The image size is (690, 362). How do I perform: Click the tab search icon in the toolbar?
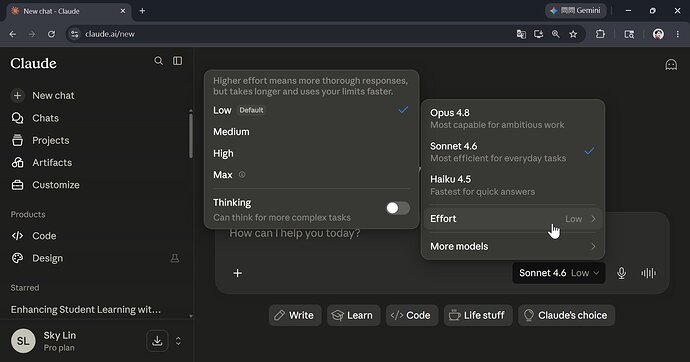pyautogui.click(x=629, y=34)
